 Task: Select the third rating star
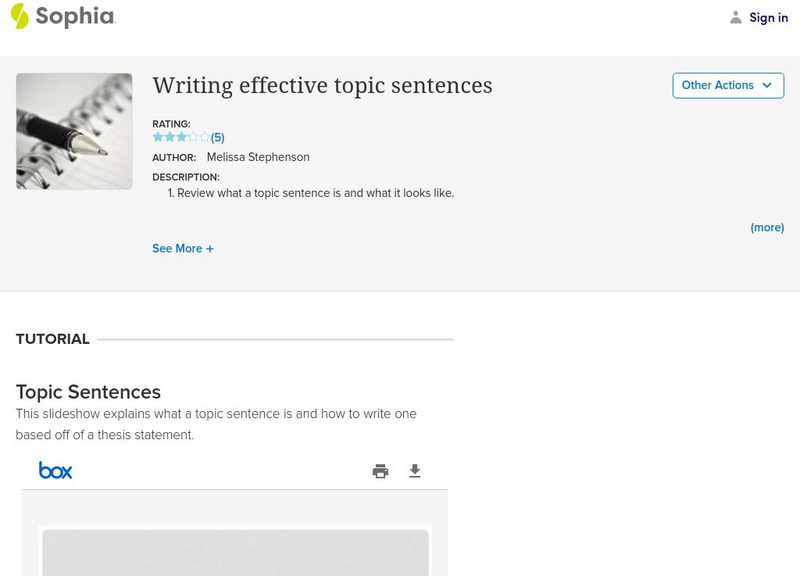point(181,137)
